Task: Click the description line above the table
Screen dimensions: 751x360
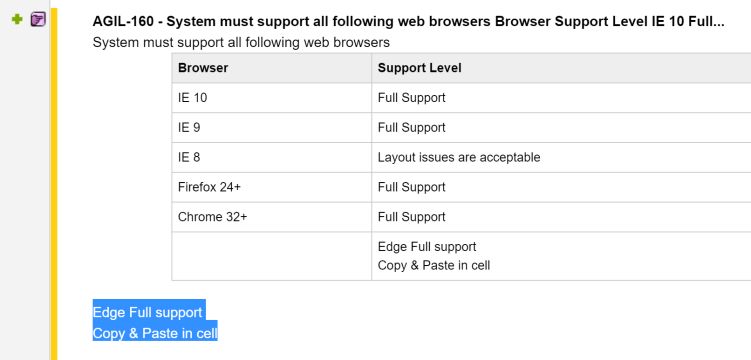Action: (x=241, y=43)
